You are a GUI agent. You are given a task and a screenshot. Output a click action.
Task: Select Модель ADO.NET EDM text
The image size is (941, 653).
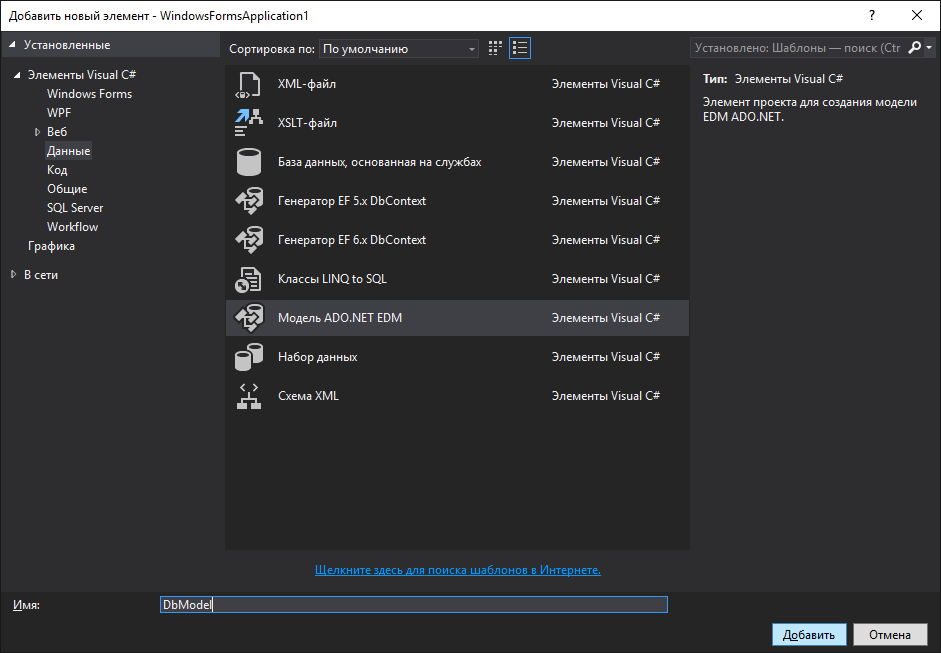[340, 318]
